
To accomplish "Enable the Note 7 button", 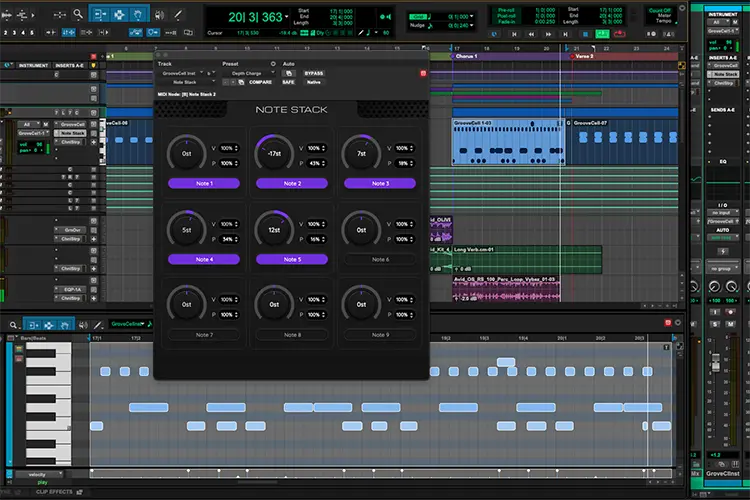I will tap(204, 335).
